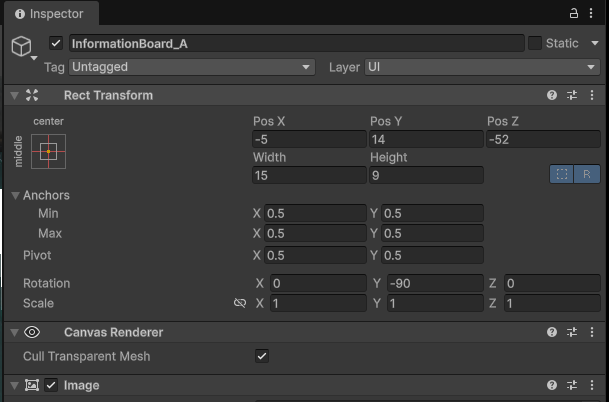Enable the Static checkbox
Viewport: 609px width, 402px height.
point(535,43)
